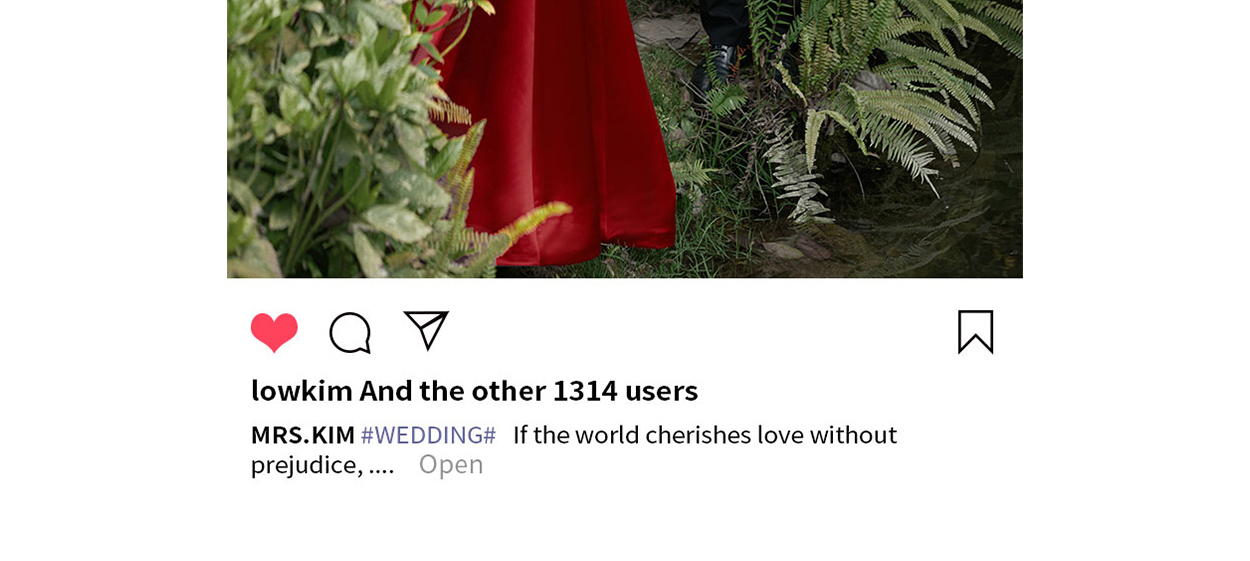Expand the caption with the Open link
1250x561 pixels.
pos(451,464)
